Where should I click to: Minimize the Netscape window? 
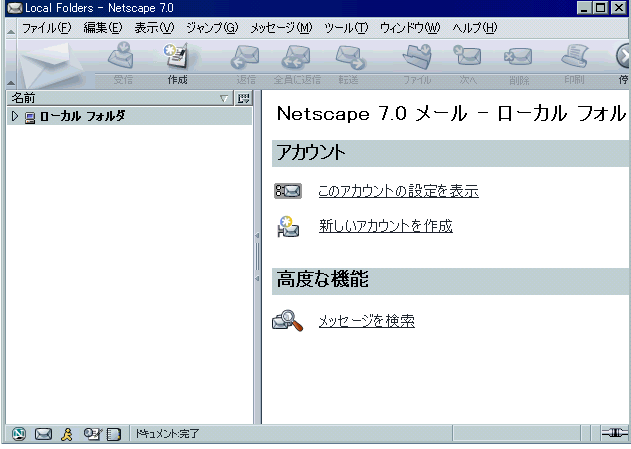(585, 8)
